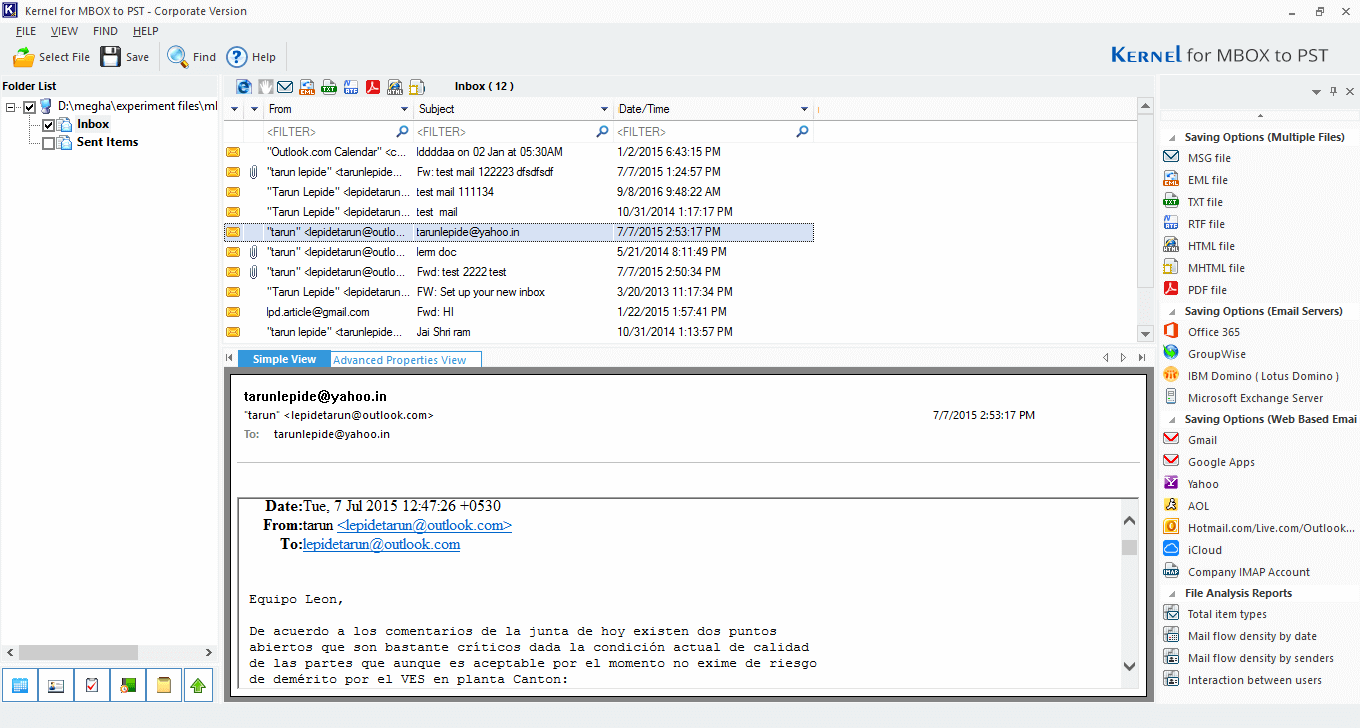Open the Find tool in the toolbar
Screen dimensions: 1360x728
point(192,57)
